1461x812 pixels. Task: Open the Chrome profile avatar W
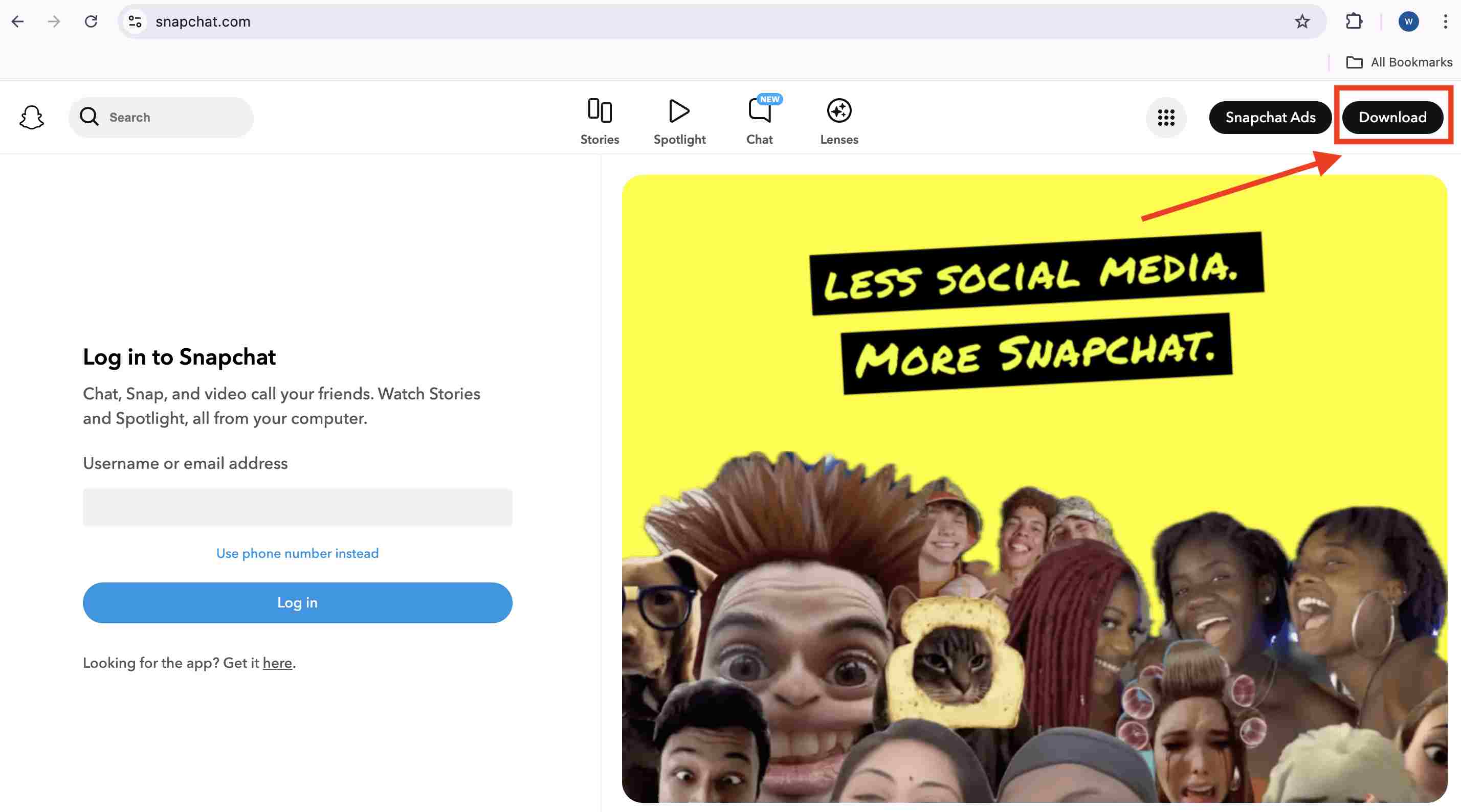pyautogui.click(x=1408, y=21)
